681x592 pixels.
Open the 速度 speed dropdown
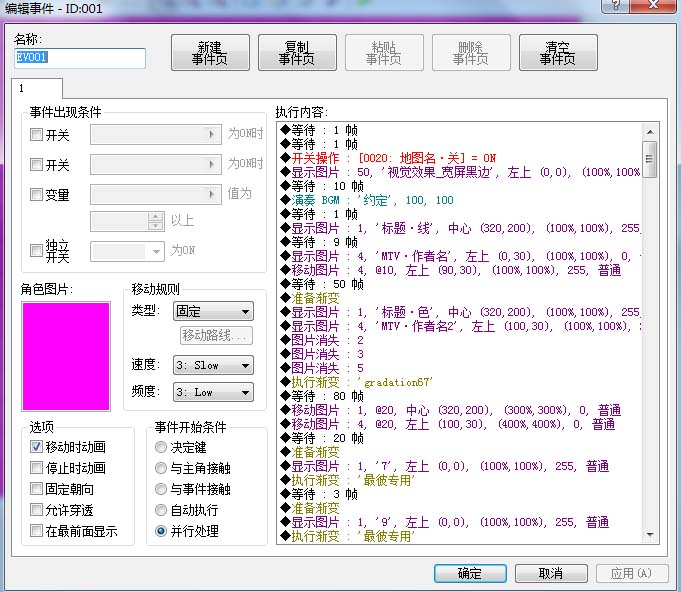[213, 365]
